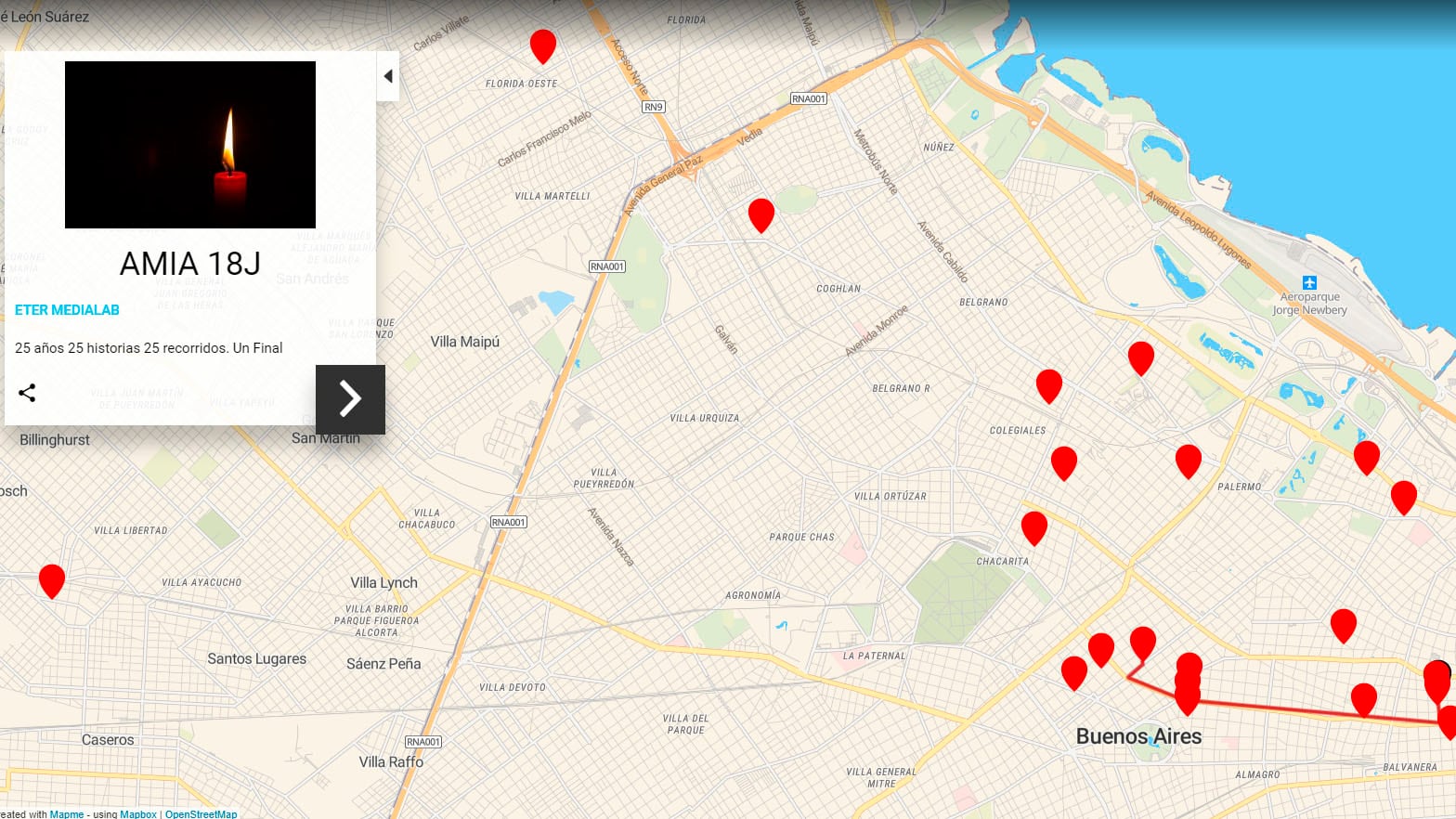Select the red pin at the route's western start
1456x819 pixels.
(x=1143, y=641)
